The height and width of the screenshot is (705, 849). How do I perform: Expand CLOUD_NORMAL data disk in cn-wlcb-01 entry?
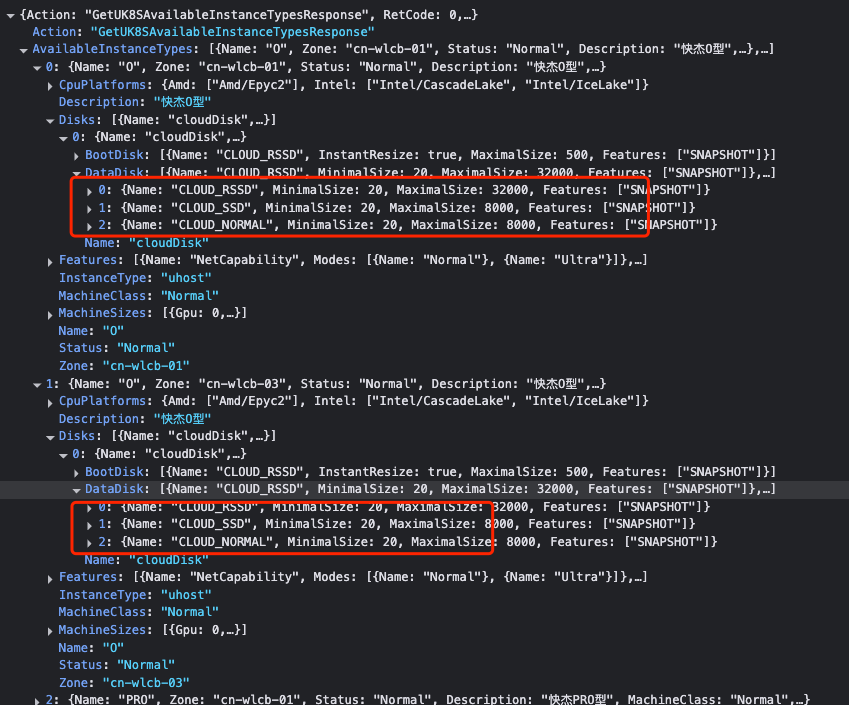click(x=89, y=226)
